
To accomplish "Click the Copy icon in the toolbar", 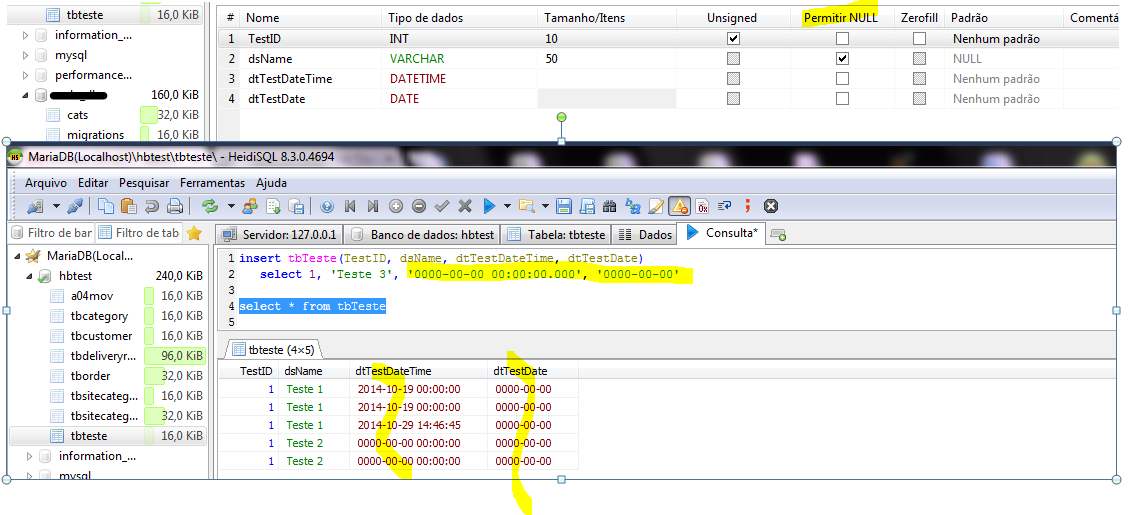I will point(105,206).
